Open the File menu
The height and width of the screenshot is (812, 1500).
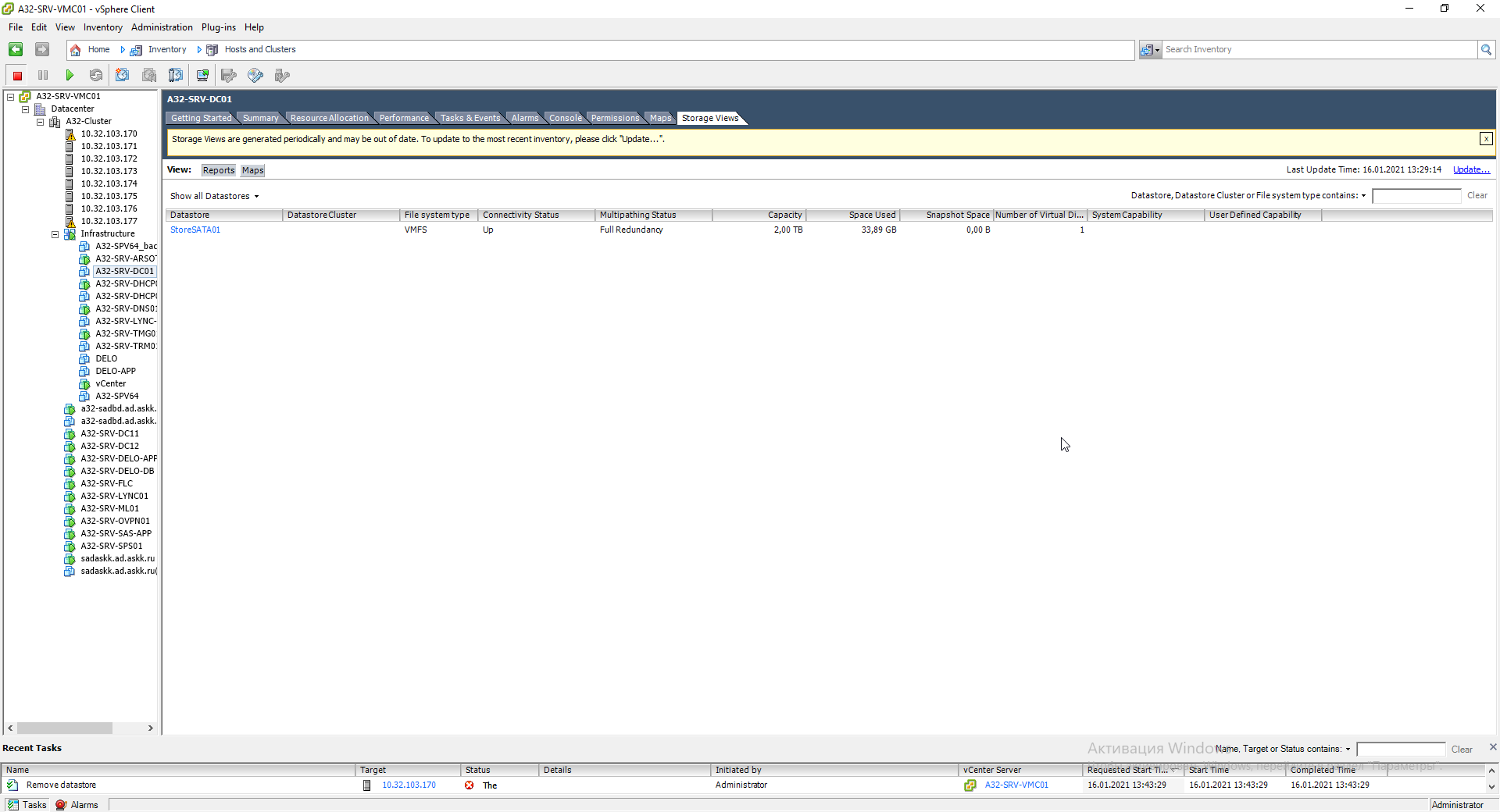[x=16, y=27]
